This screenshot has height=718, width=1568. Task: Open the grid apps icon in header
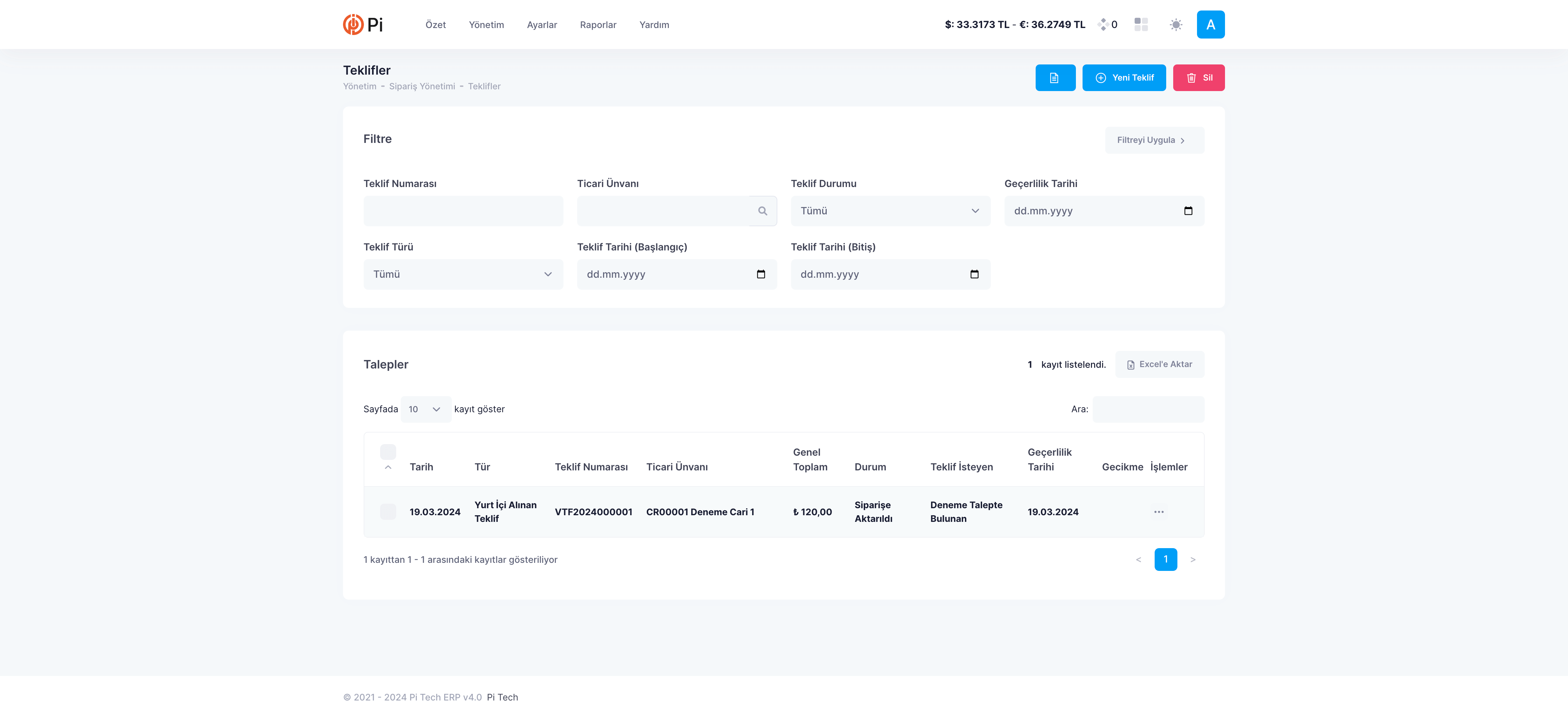pyautogui.click(x=1141, y=25)
